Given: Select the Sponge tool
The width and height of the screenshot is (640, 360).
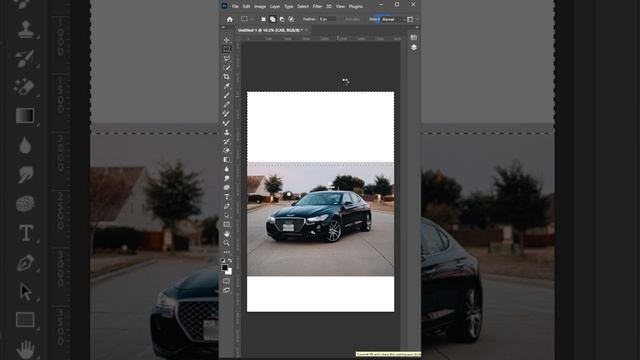Looking at the screenshot, I should (x=227, y=188).
